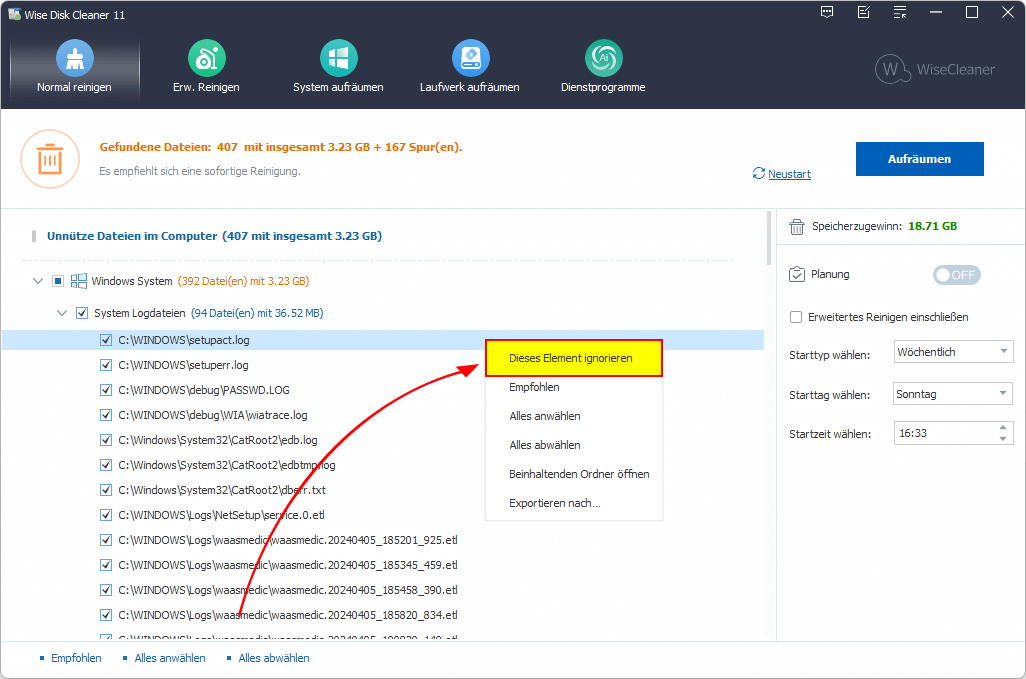Click the Unnütze Dateien im Computer heading

pyautogui.click(x=214, y=236)
